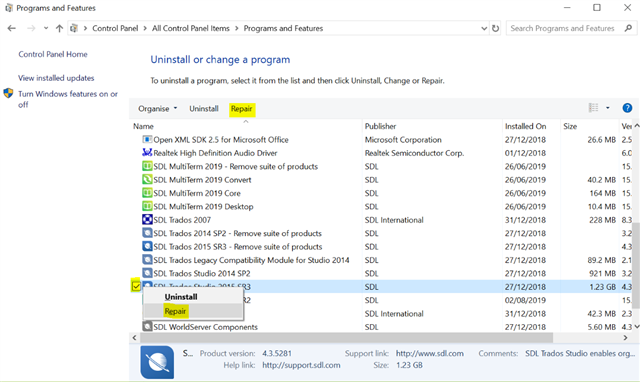Click the horizontal scrollbar right arrow
Screen dimensions: 640x382
pyautogui.click(x=625, y=338)
